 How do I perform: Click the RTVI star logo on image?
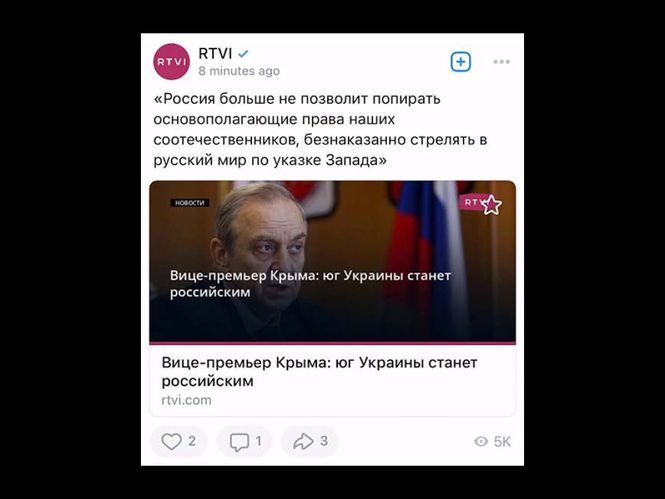pos(481,204)
